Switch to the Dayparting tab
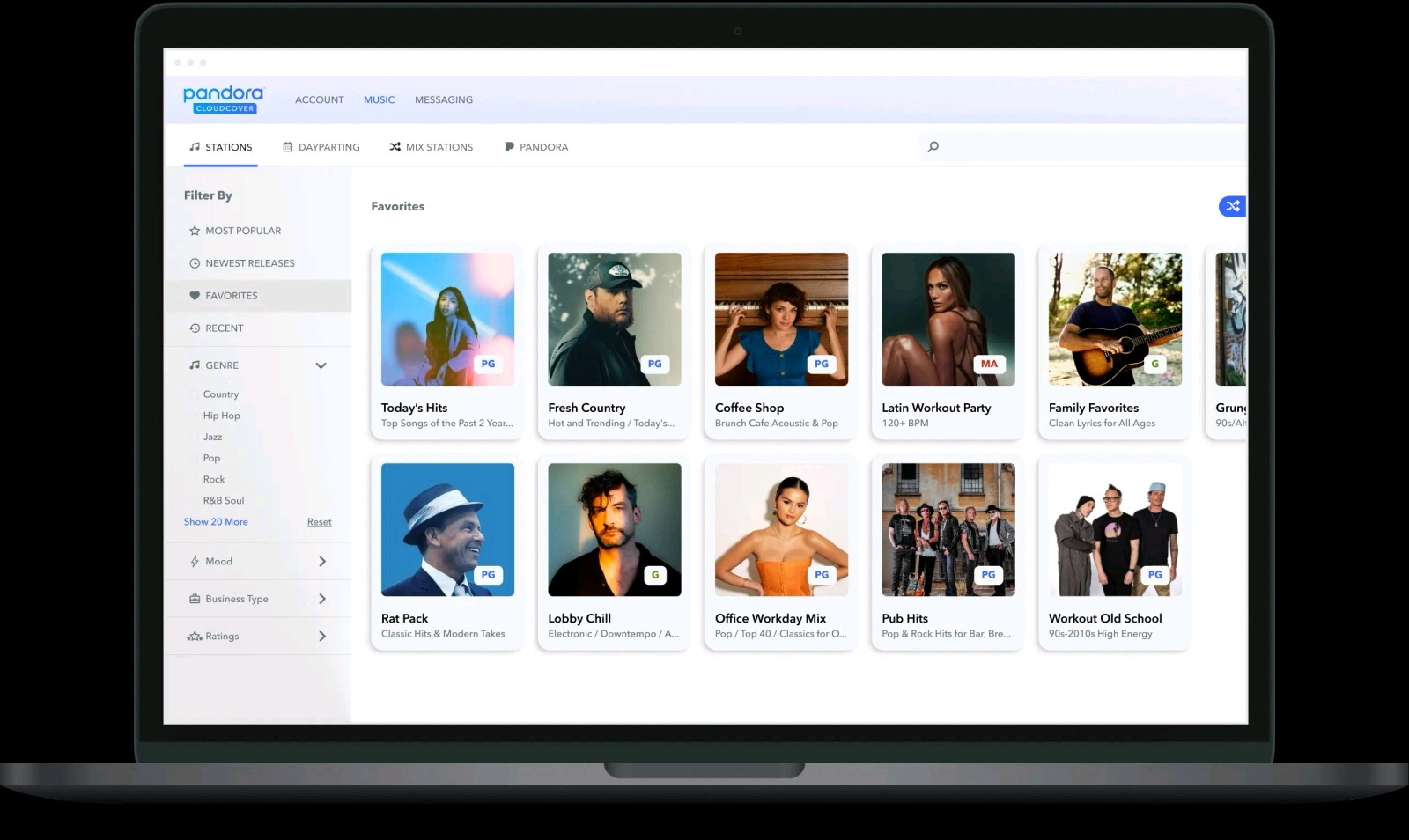The width and height of the screenshot is (1409, 840). point(321,147)
